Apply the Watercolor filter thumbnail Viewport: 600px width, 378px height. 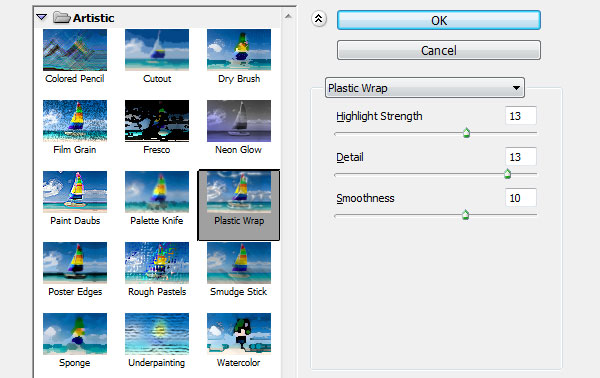point(239,334)
